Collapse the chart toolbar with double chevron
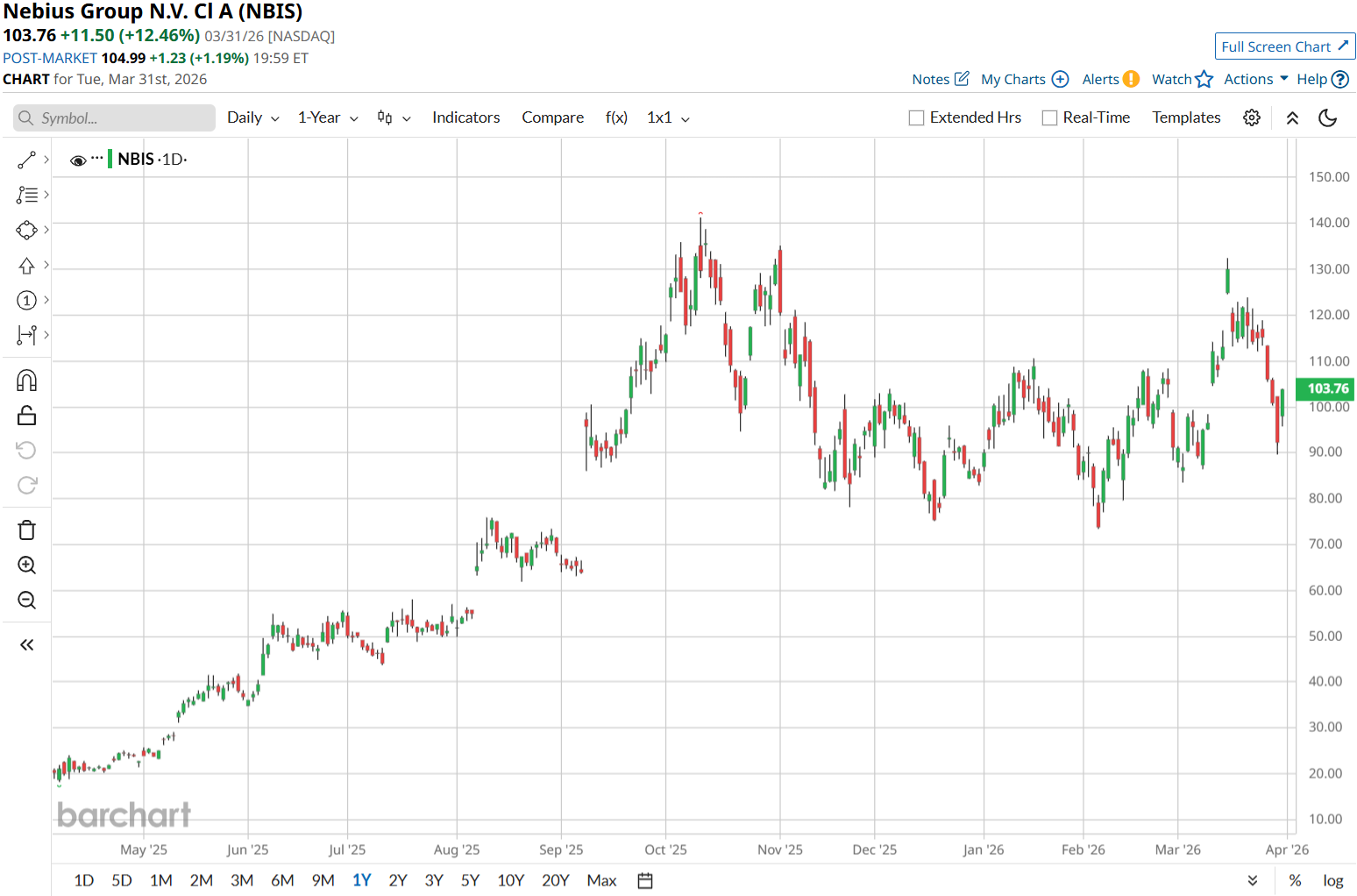The width and height of the screenshot is (1357, 896). click(1292, 117)
